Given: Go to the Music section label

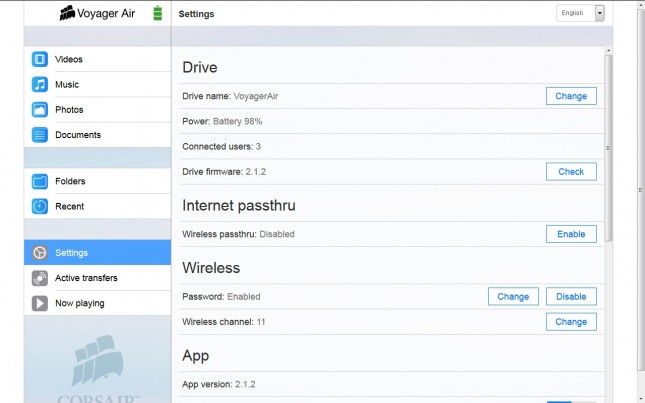Looking at the screenshot, I should pos(67,84).
